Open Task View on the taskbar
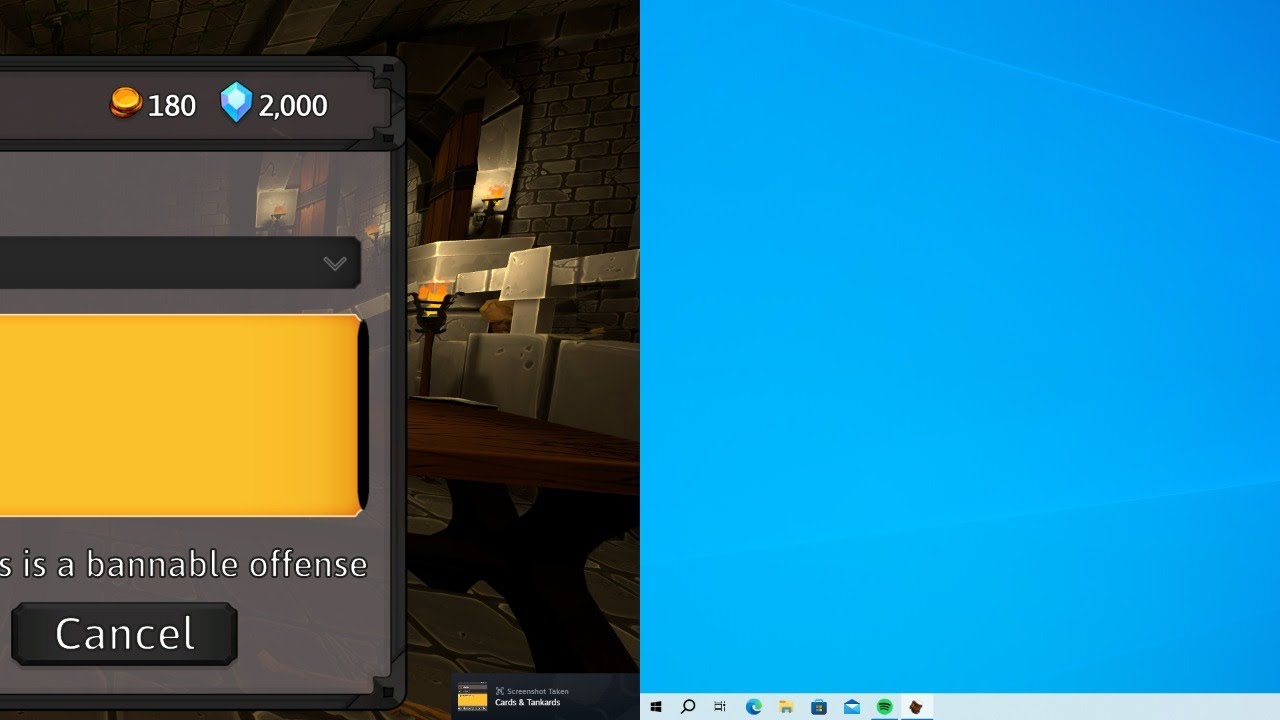The height and width of the screenshot is (720, 1280). (x=720, y=707)
